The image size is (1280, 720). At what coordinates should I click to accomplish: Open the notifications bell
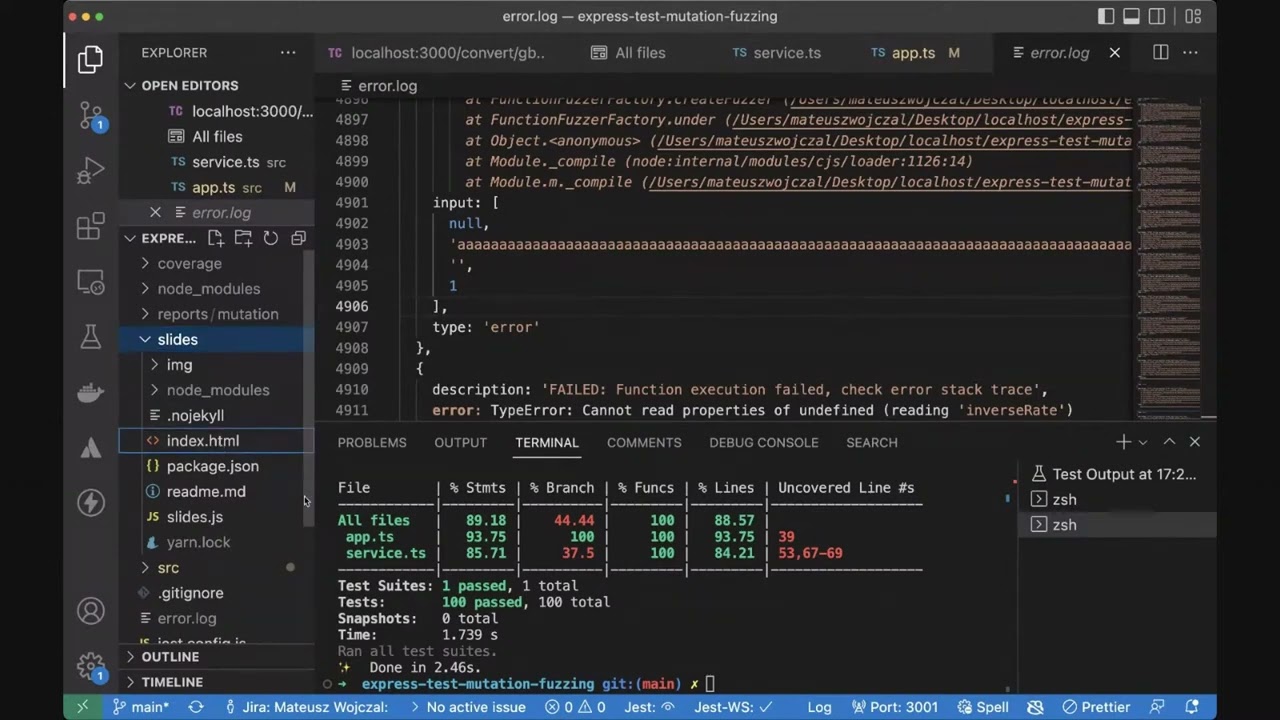pos(1191,707)
